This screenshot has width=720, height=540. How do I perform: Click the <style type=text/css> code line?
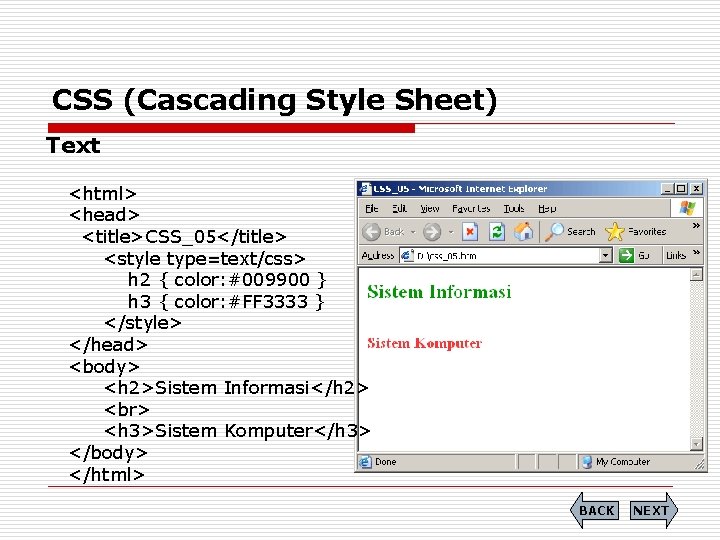205,259
